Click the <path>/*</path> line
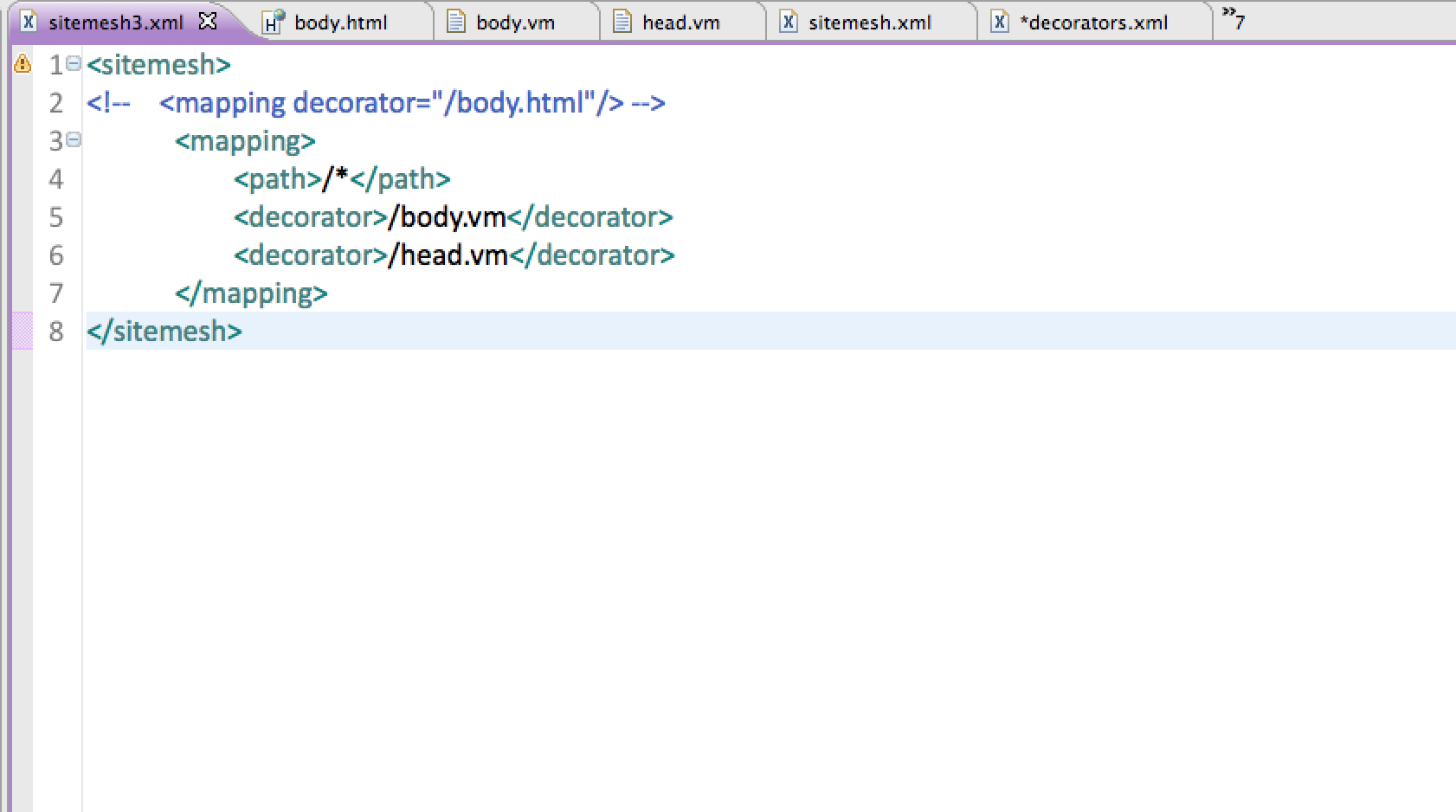 tap(342, 179)
